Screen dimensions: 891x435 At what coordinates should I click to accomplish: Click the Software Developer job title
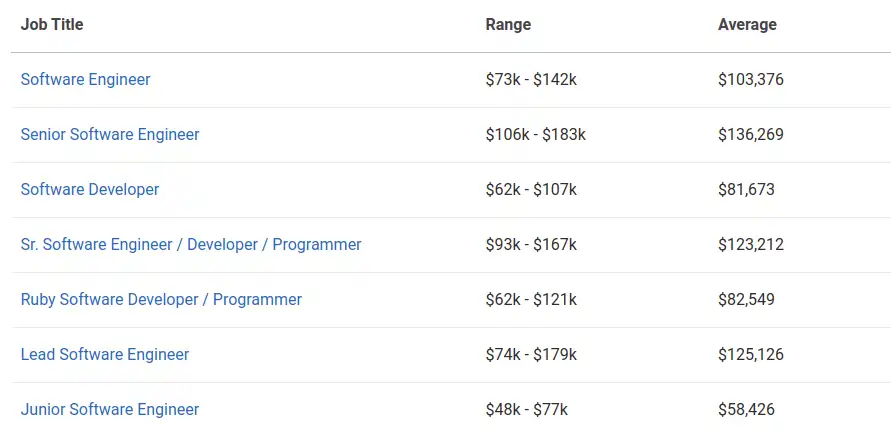point(90,190)
